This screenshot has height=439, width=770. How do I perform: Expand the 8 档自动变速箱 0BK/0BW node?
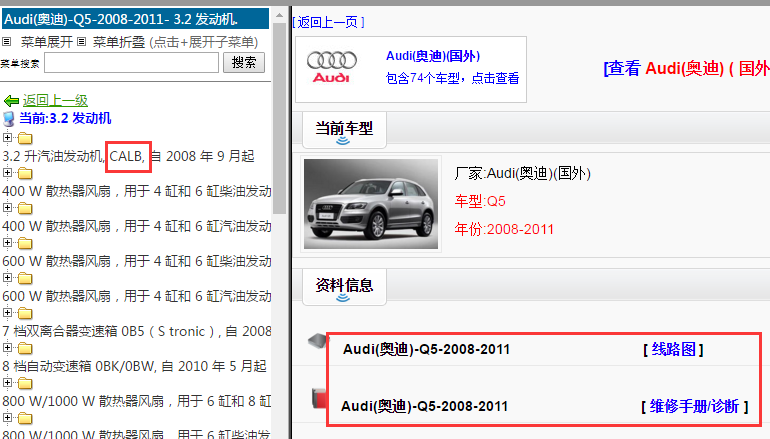(x=7, y=347)
